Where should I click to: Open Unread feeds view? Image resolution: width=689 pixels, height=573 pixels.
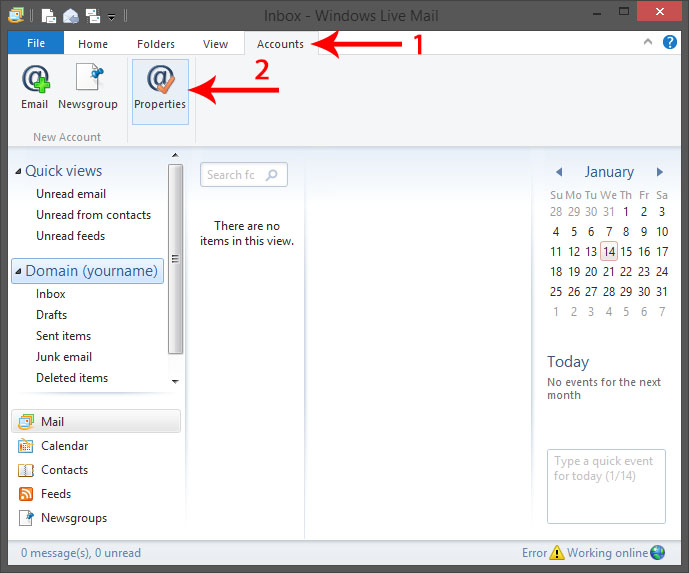click(71, 236)
